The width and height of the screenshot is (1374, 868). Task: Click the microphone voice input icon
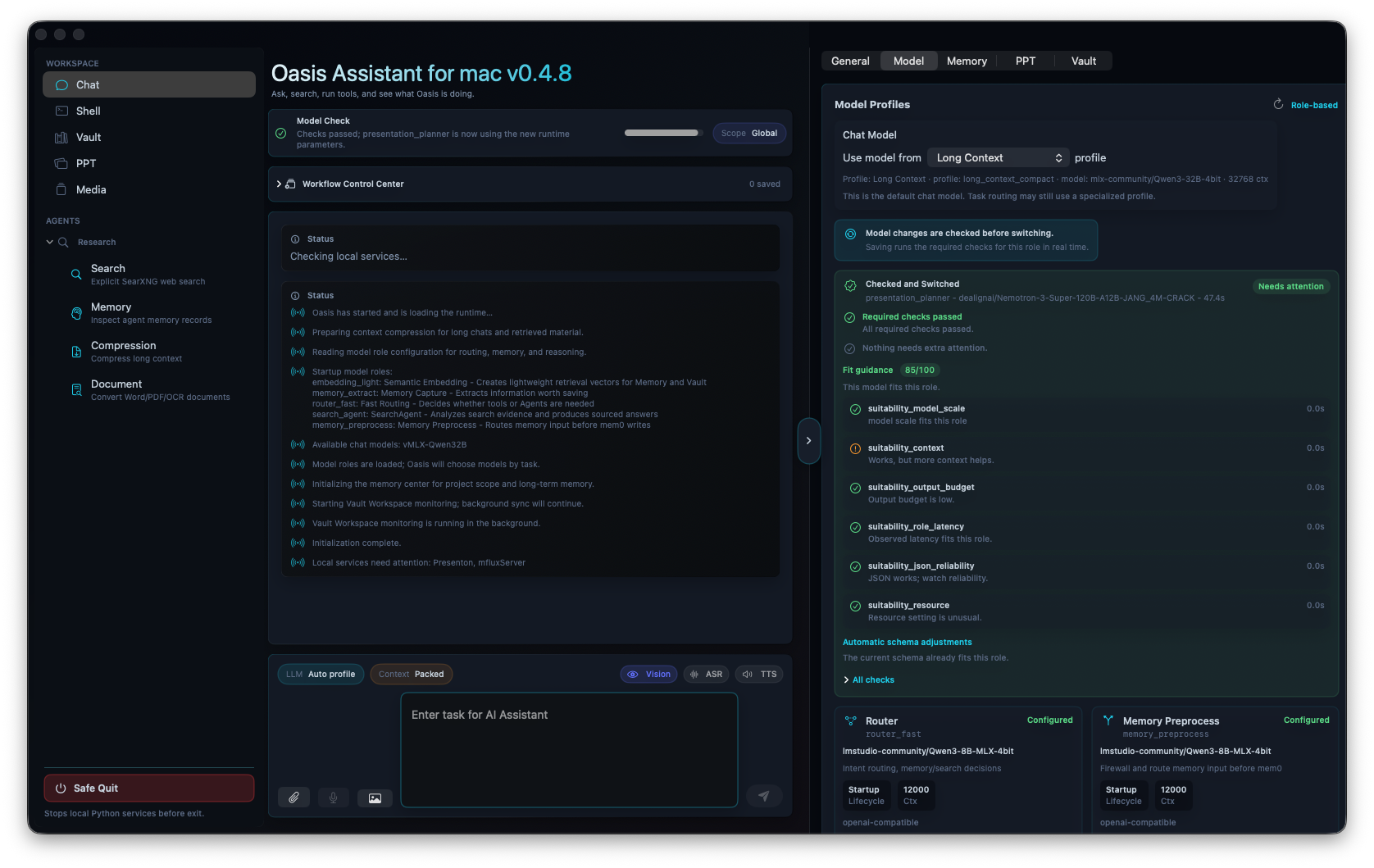[333, 798]
